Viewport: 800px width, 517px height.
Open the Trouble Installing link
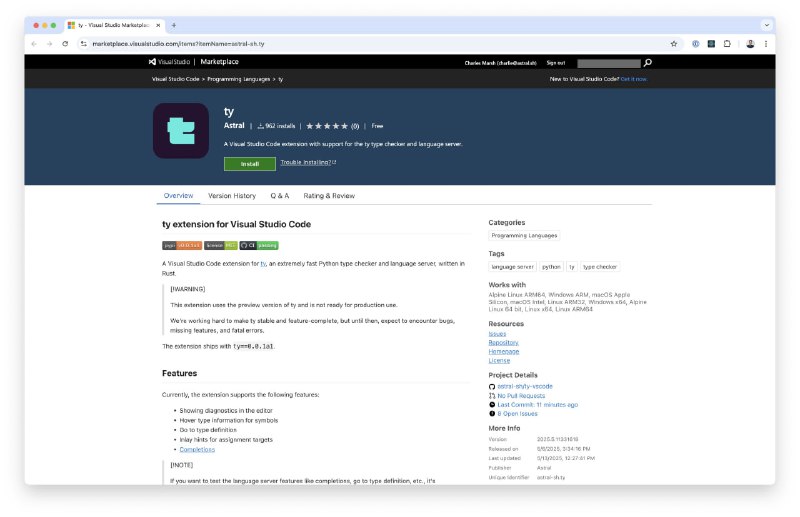pyautogui.click(x=308, y=162)
